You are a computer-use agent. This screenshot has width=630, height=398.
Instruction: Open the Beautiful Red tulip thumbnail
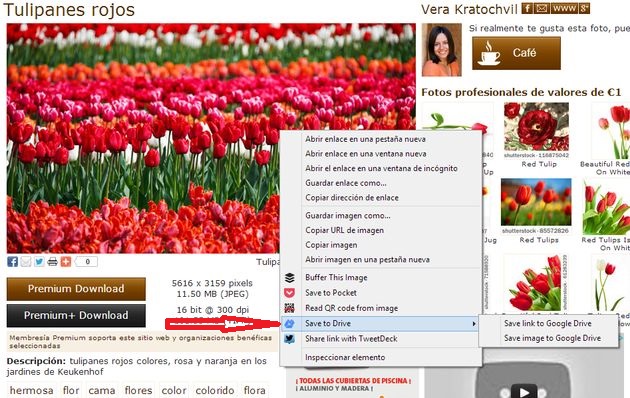[611, 132]
